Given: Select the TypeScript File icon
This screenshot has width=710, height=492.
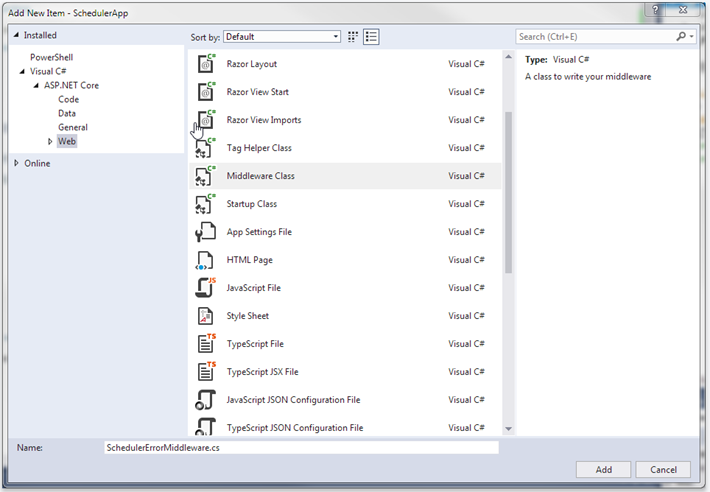Looking at the screenshot, I should pos(206,344).
